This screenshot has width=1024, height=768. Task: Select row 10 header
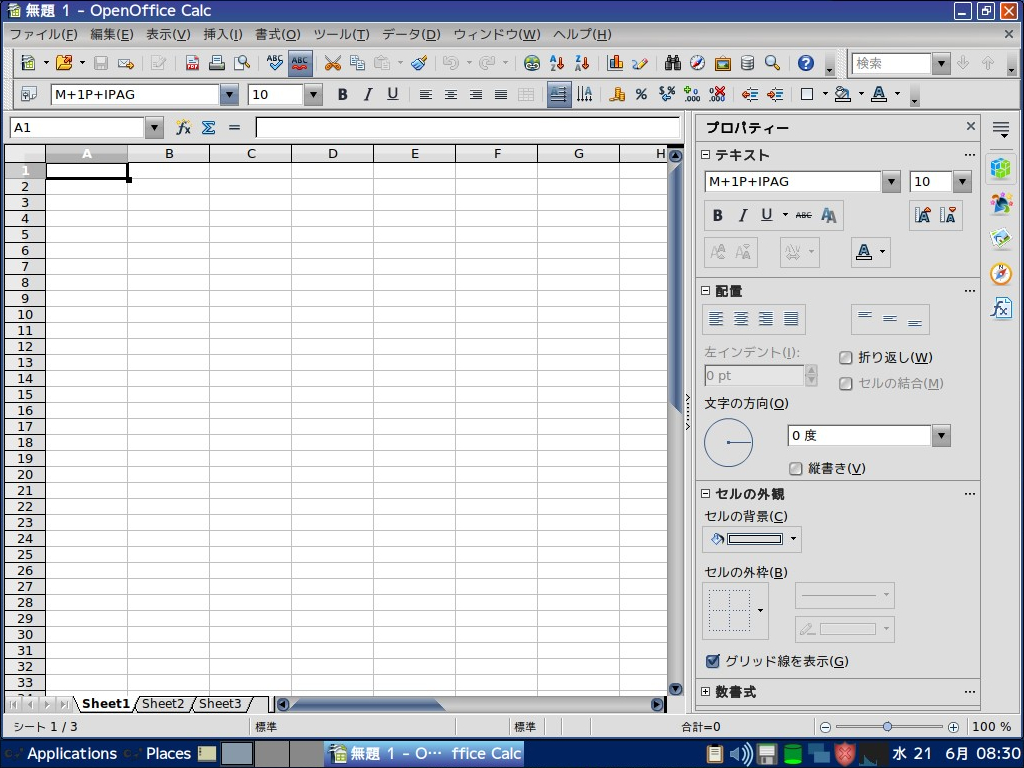tap(25, 315)
